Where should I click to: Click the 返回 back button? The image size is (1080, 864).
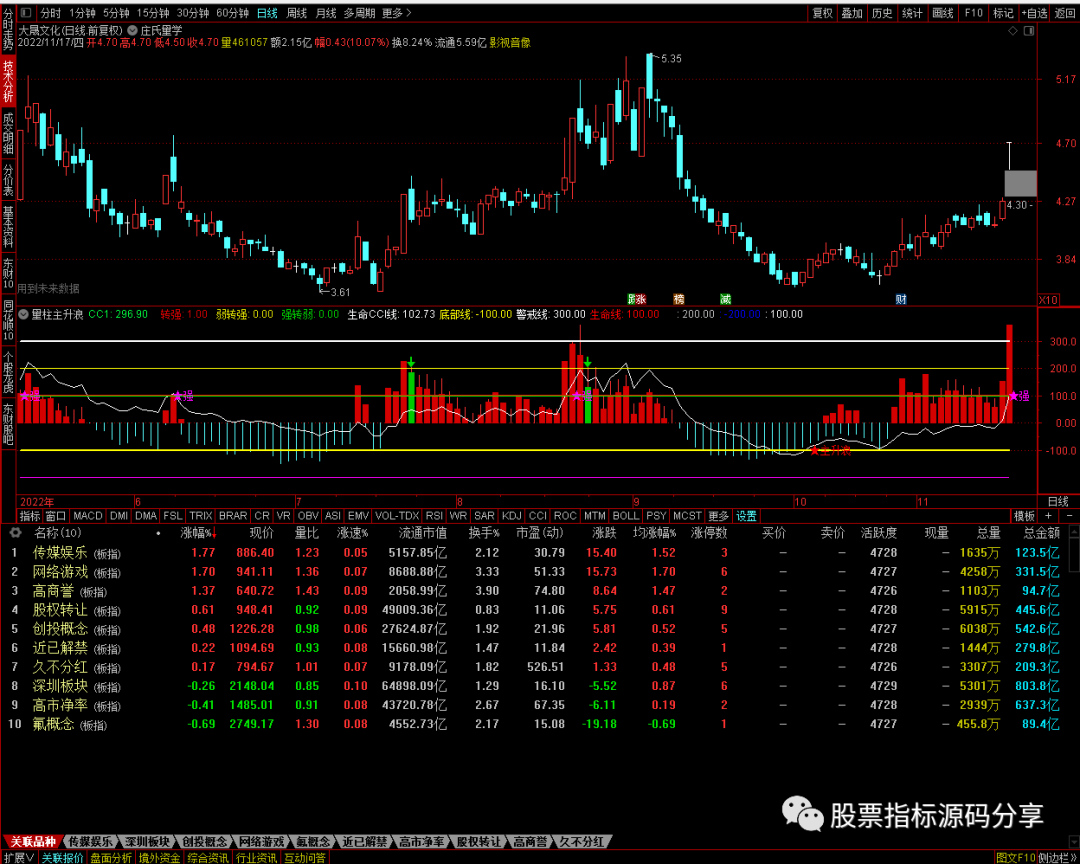(x=1065, y=12)
